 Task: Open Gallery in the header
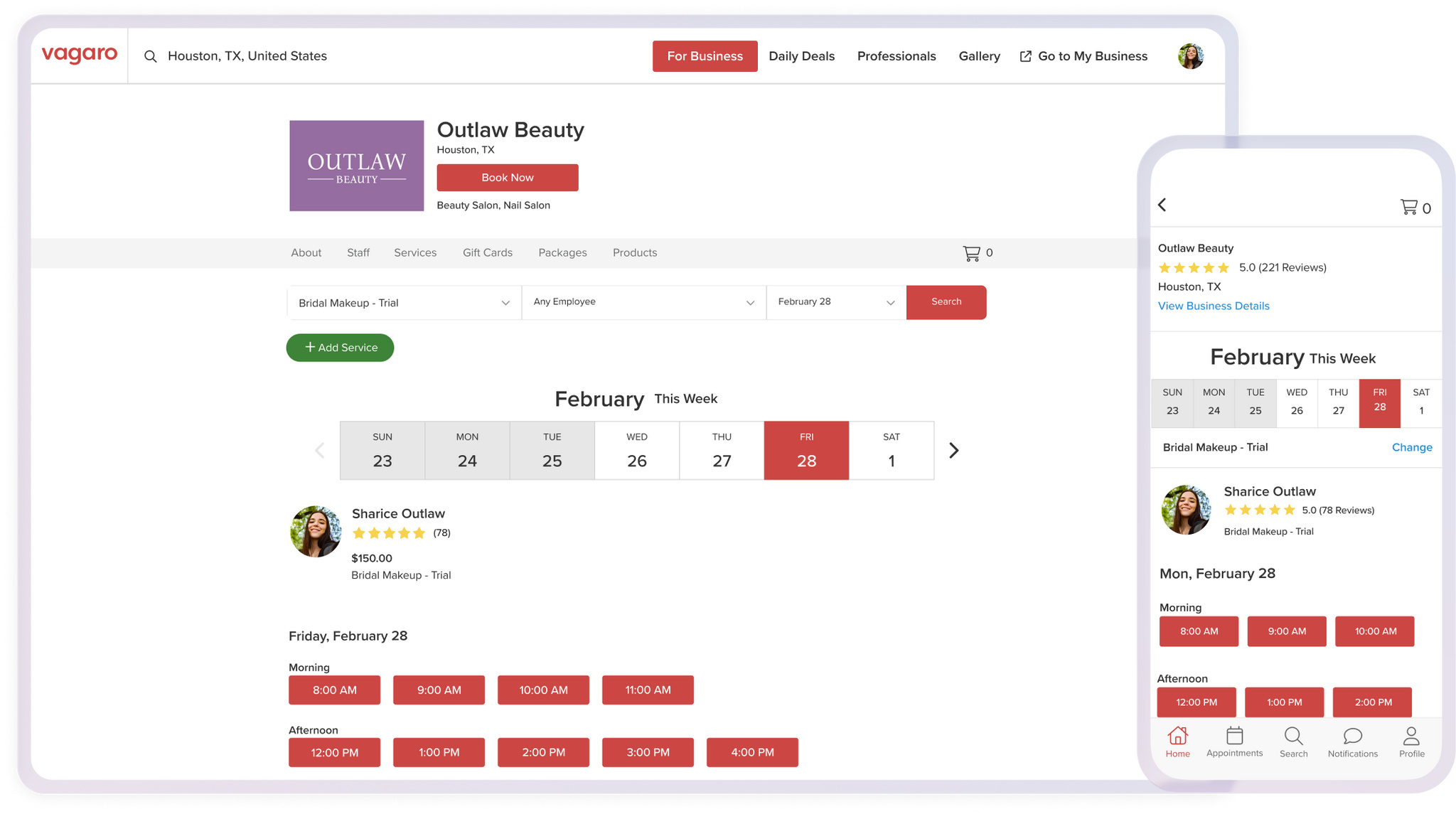pos(979,56)
